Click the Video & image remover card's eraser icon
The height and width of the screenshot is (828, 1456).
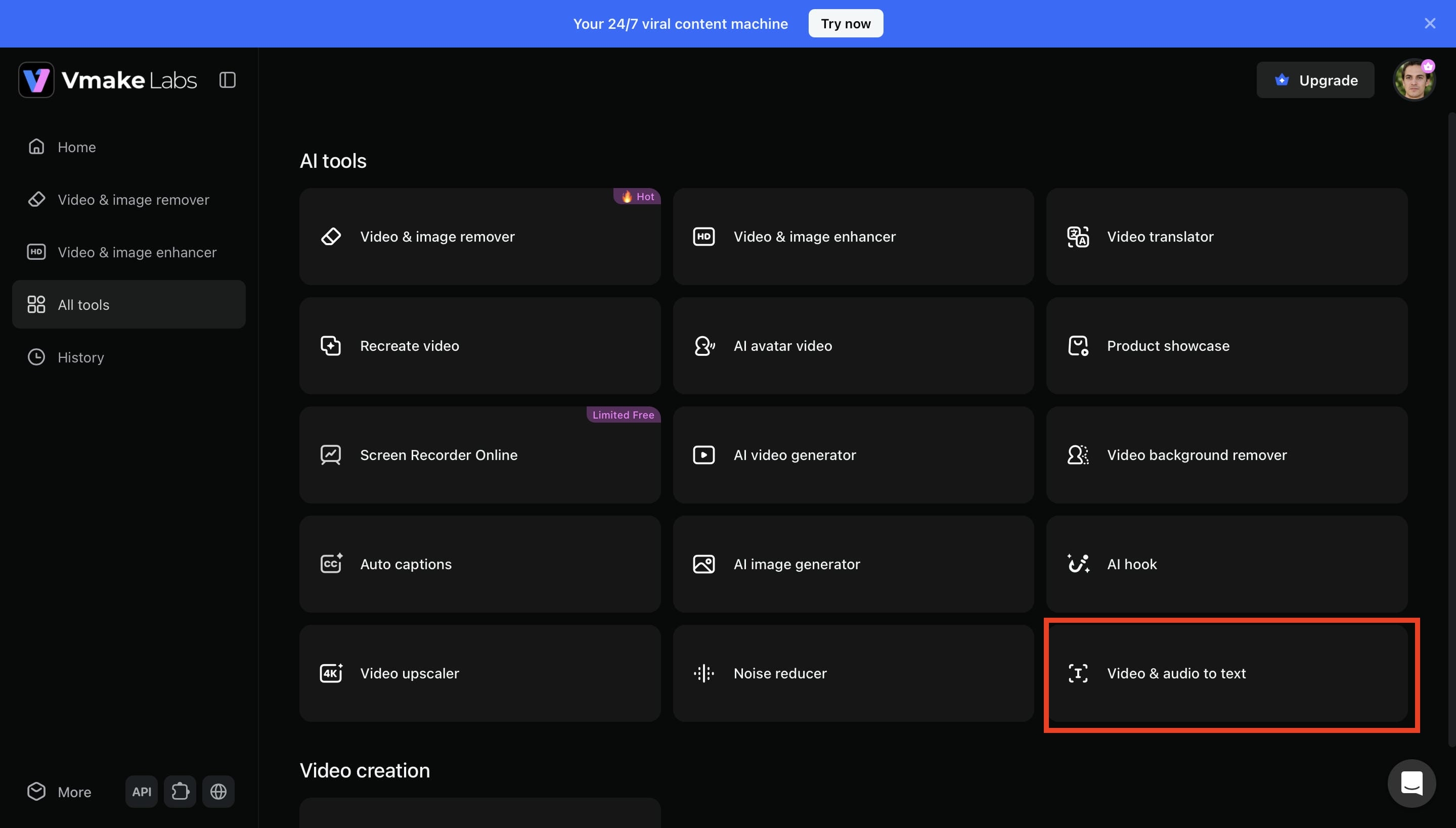click(331, 237)
